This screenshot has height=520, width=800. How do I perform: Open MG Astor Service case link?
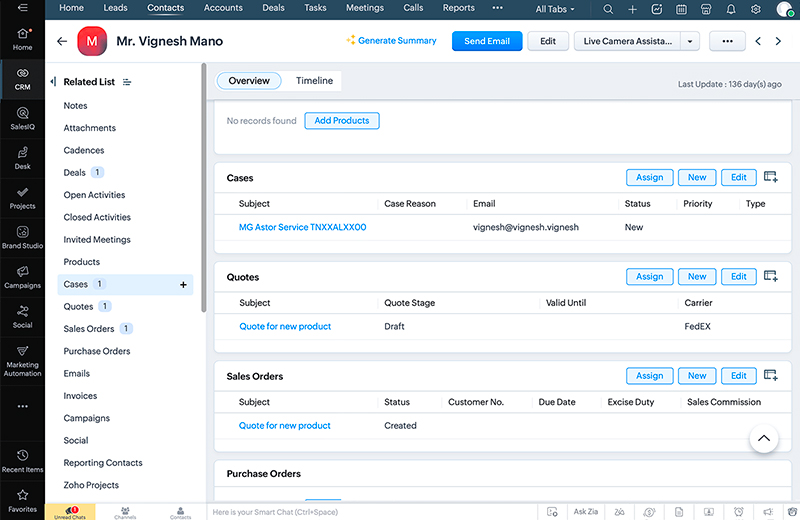pyautogui.click(x=302, y=227)
